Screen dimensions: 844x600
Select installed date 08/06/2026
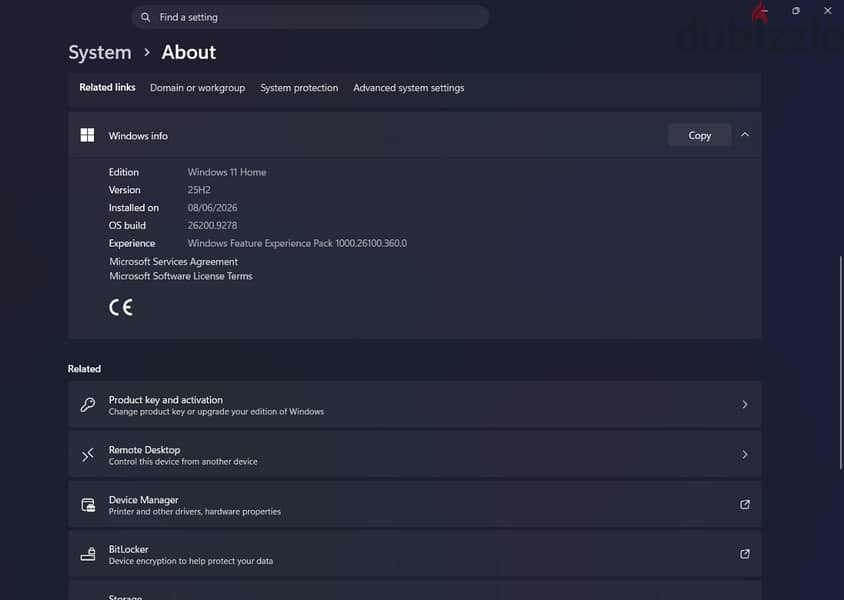[x=213, y=208]
